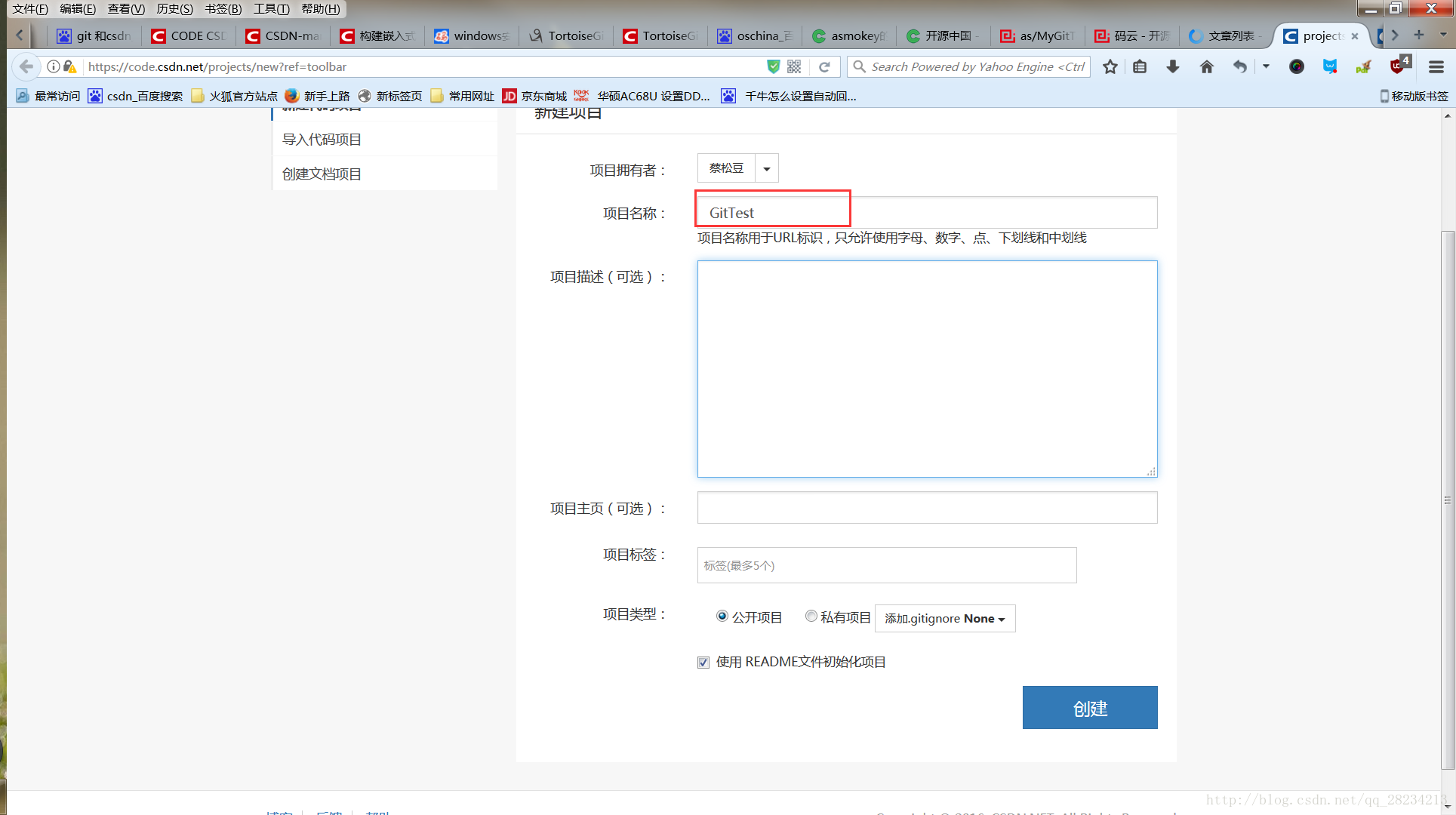The image size is (1456, 815).
Task: List all tabs dropdown arrow
Action: click(x=1443, y=35)
